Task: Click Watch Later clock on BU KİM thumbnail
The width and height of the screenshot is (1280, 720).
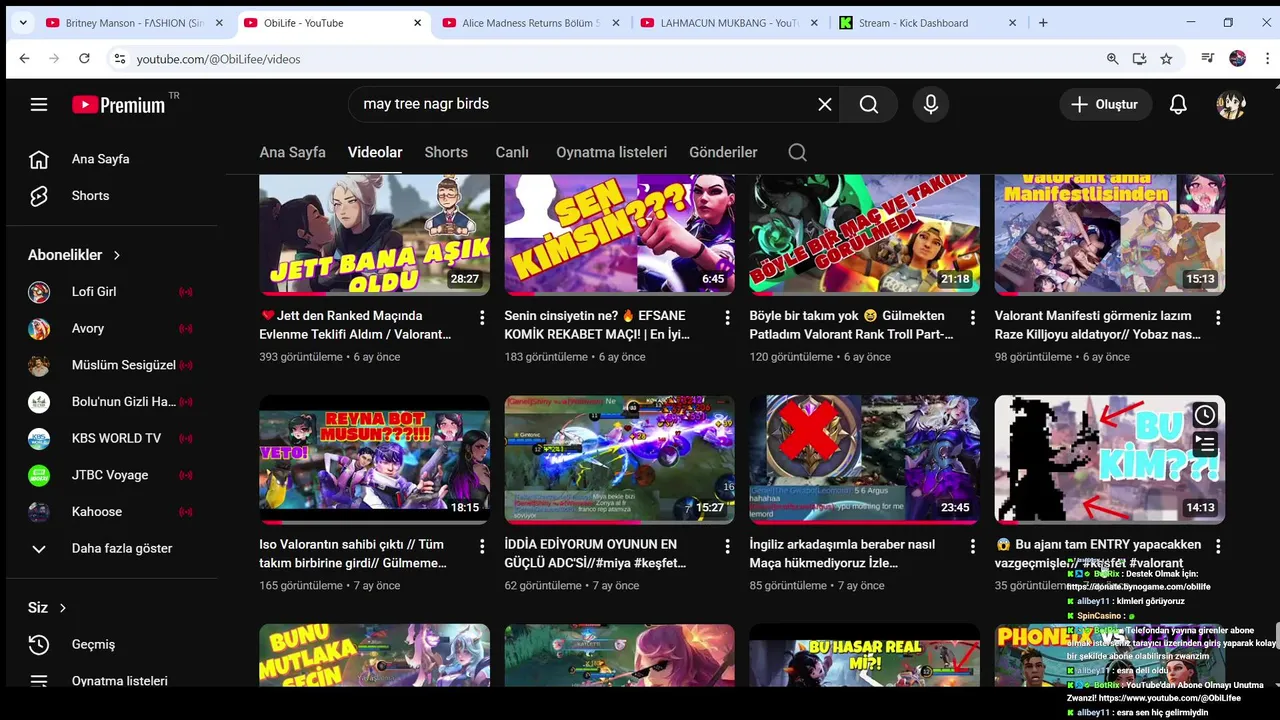Action: pos(1205,414)
